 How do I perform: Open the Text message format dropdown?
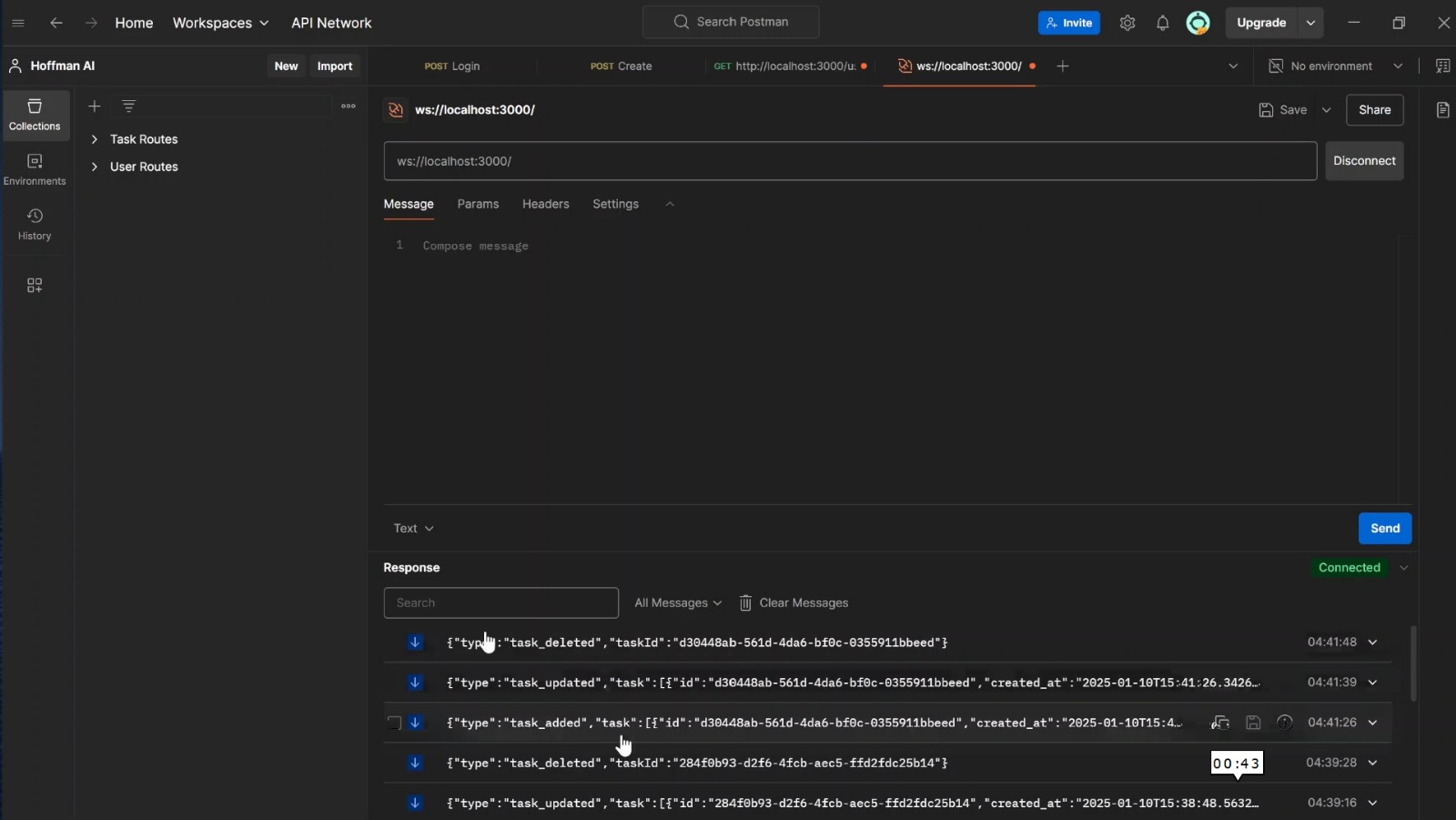tap(413, 529)
